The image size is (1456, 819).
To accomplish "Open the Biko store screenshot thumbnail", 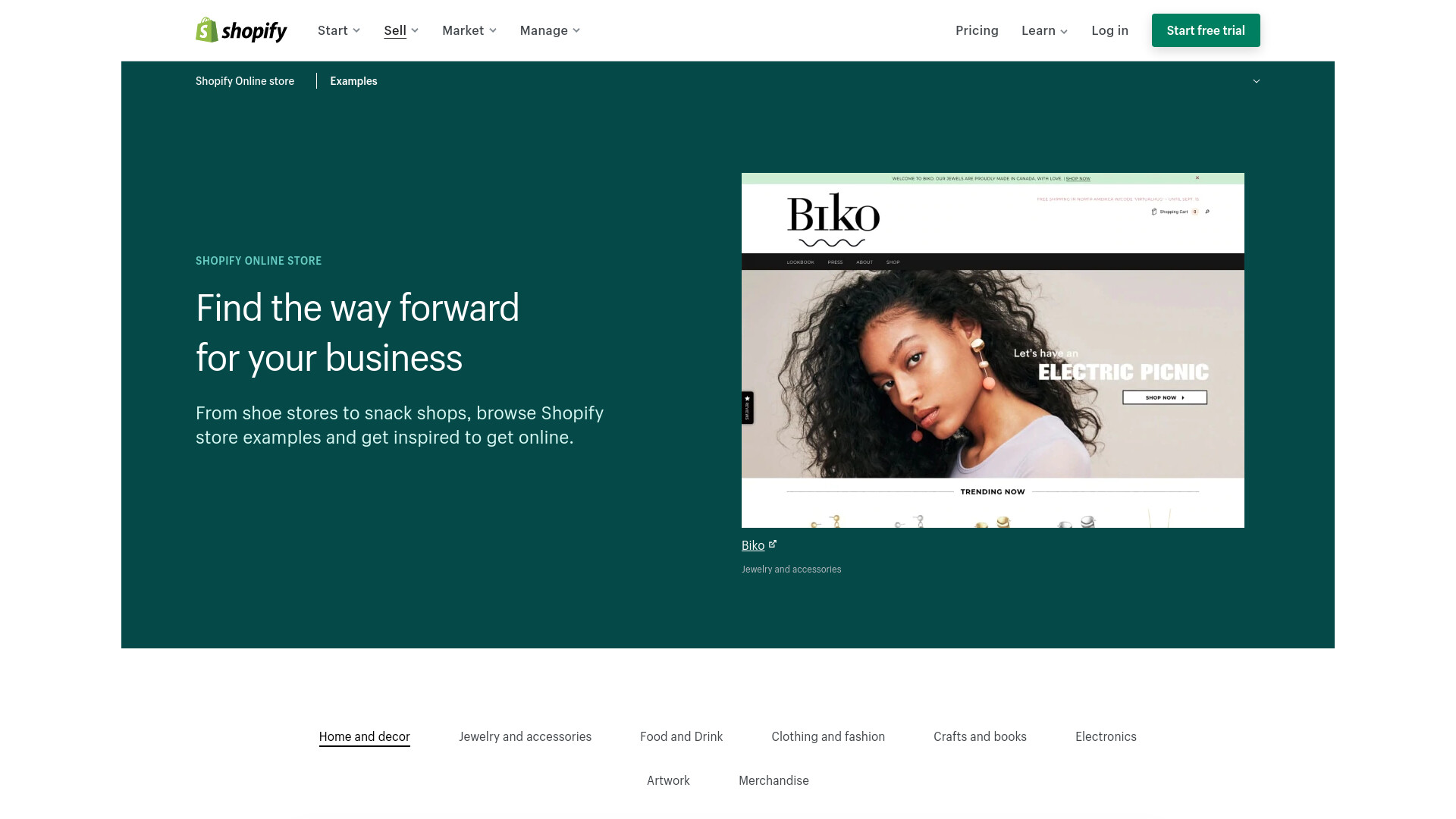I will (x=993, y=350).
